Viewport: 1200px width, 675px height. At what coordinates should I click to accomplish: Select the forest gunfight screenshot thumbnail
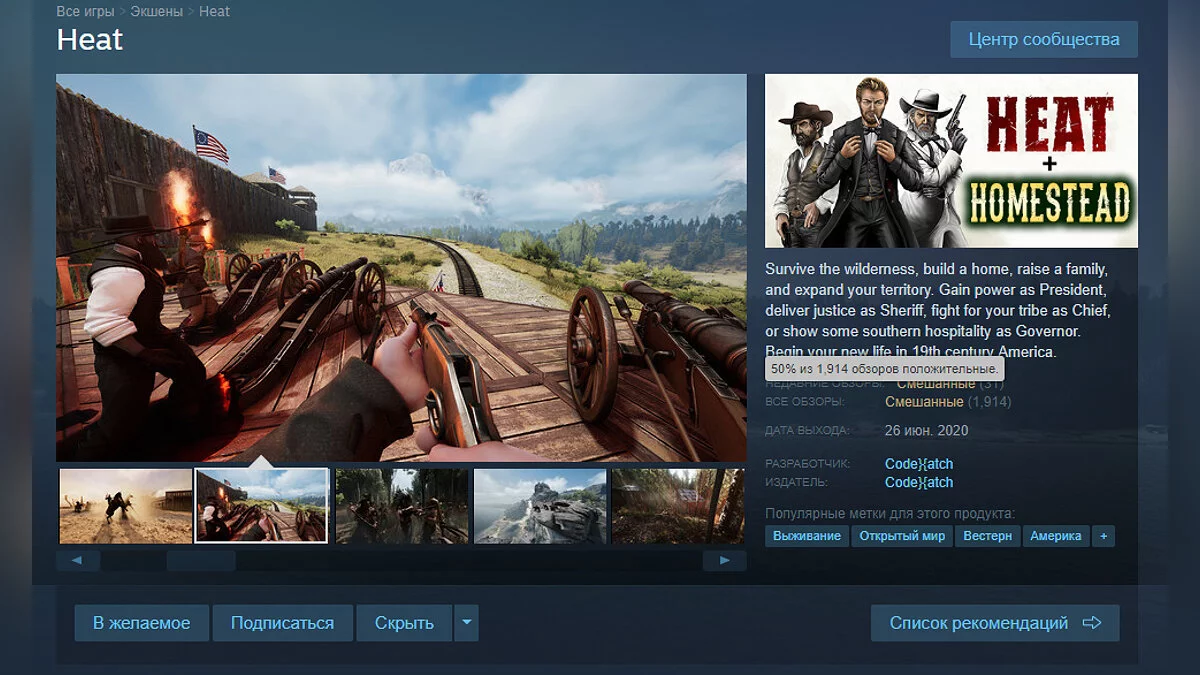401,506
